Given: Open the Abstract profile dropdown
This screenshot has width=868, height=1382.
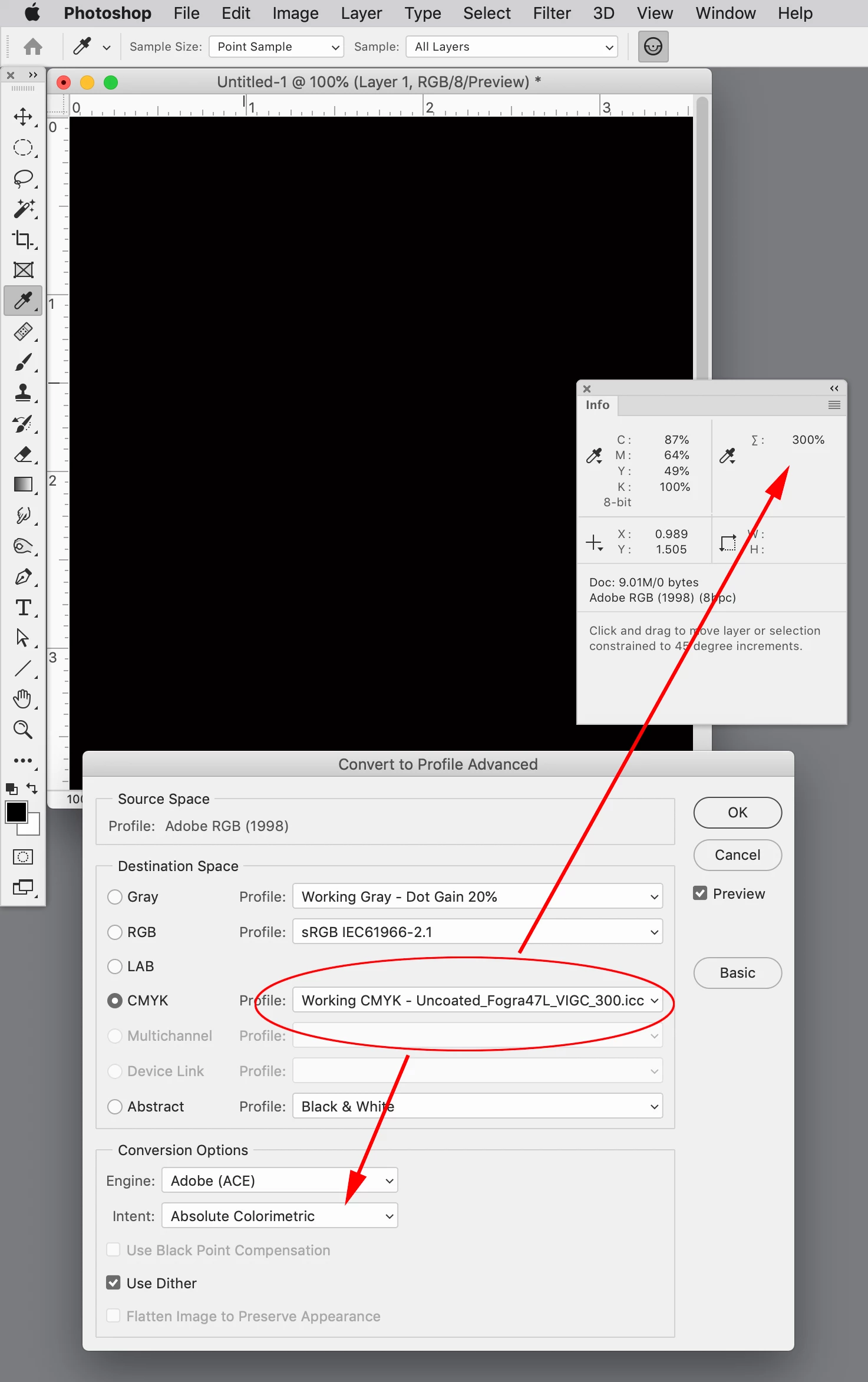Looking at the screenshot, I should click(x=477, y=1107).
